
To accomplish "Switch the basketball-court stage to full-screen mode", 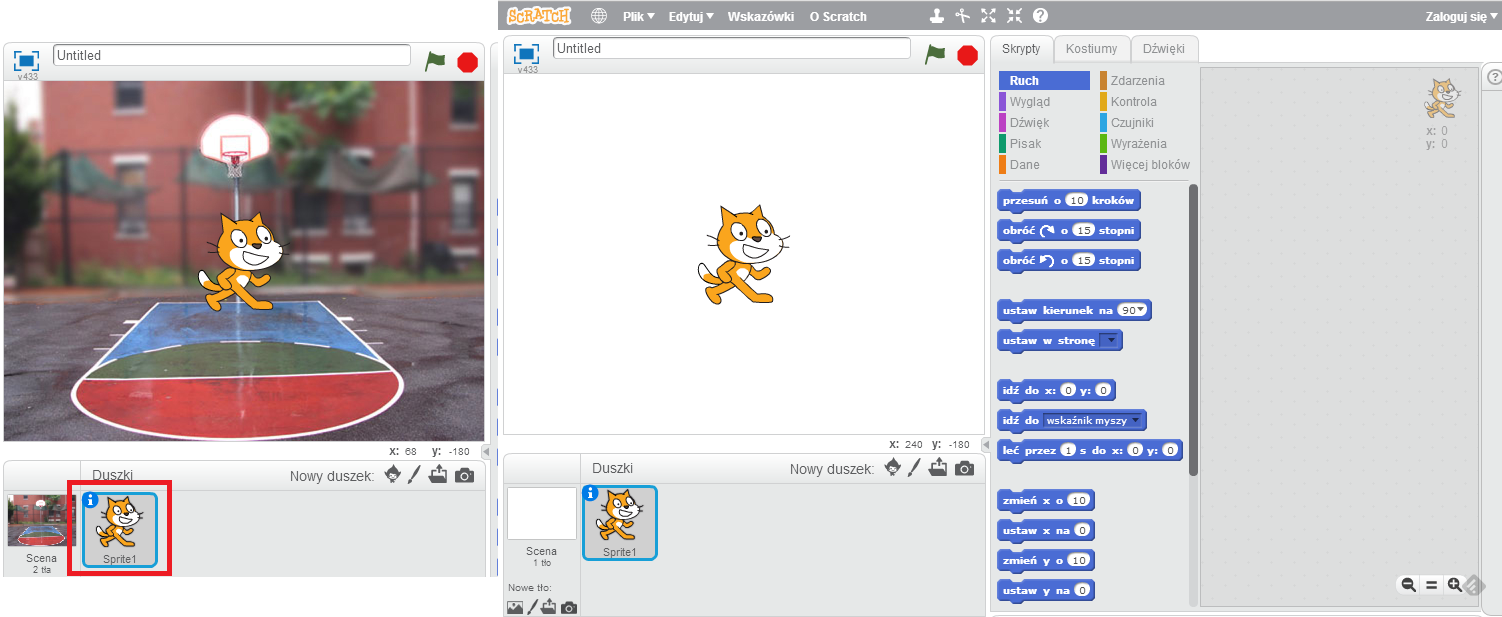I will (26, 60).
